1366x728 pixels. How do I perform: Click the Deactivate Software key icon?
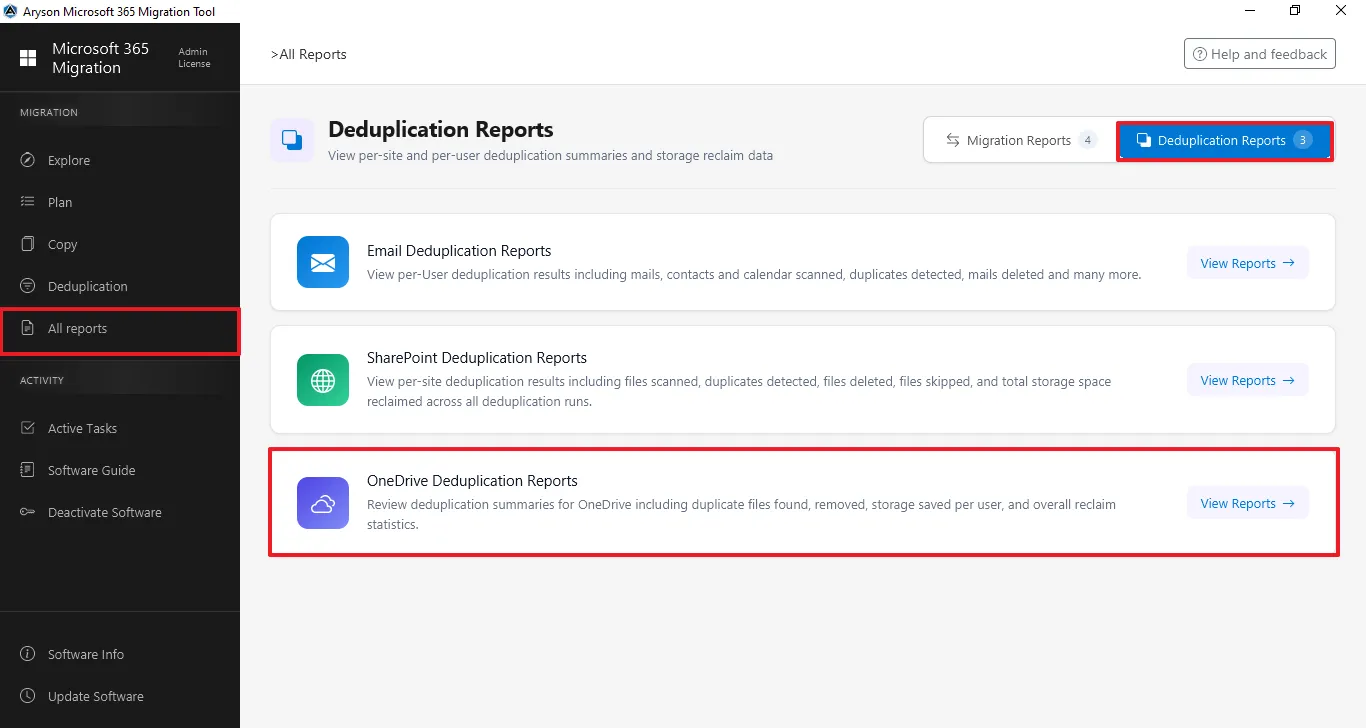[x=28, y=512]
